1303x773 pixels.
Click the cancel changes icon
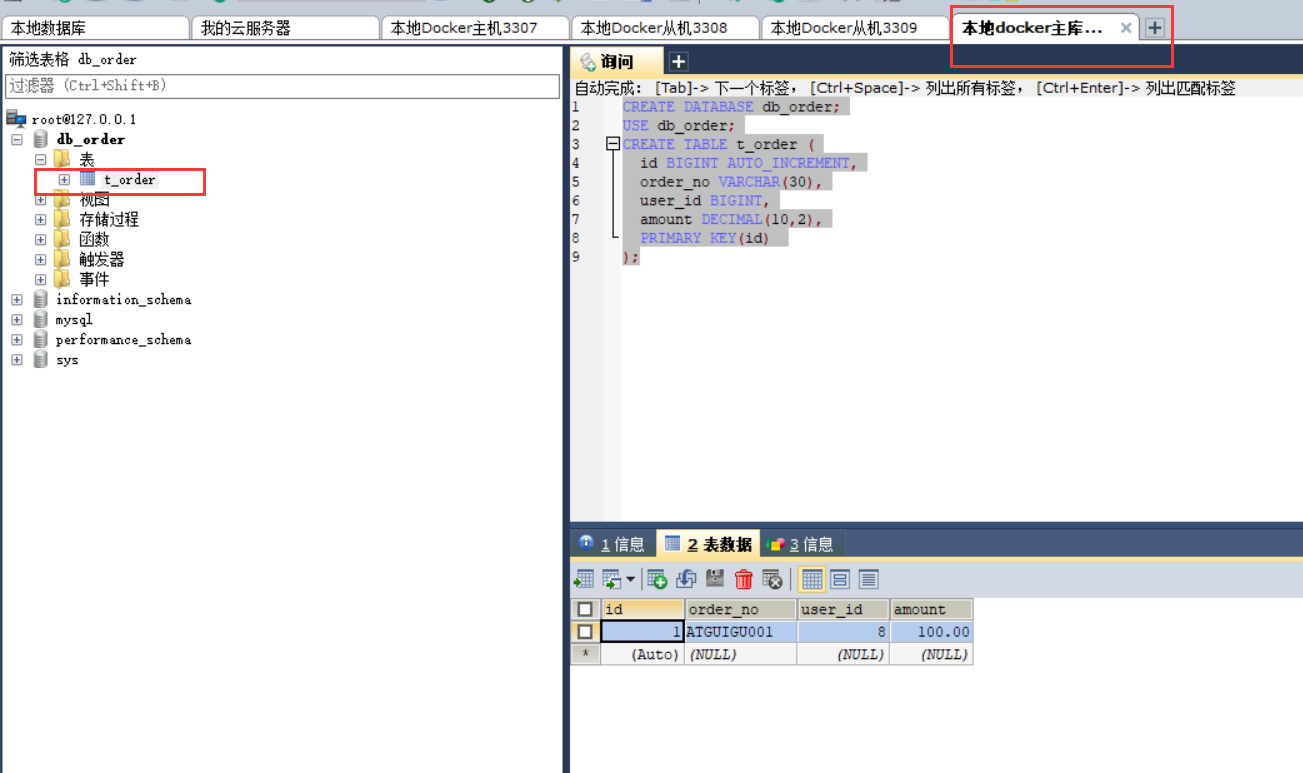(772, 579)
